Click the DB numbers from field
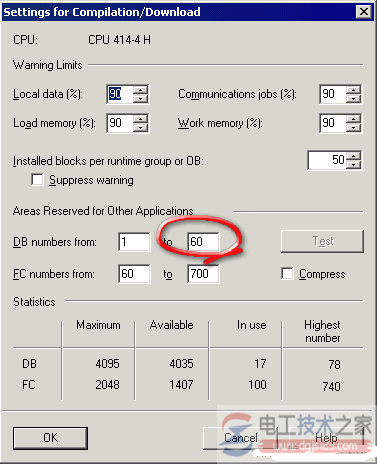The image size is (377, 465). tap(134, 242)
